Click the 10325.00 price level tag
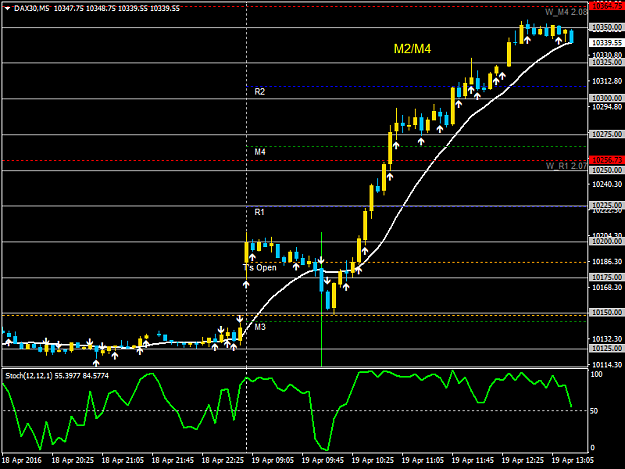This screenshot has width=625, height=469. pyautogui.click(x=607, y=62)
